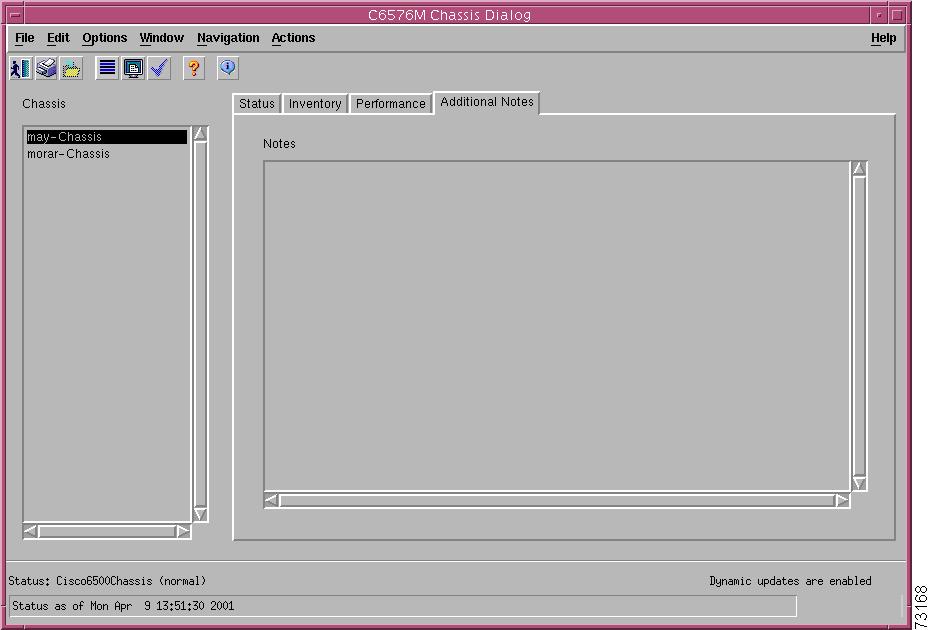Image resolution: width=932 pixels, height=630 pixels.
Task: Minimize the C6576M Chassis Dialog window
Action: [x=879, y=15]
